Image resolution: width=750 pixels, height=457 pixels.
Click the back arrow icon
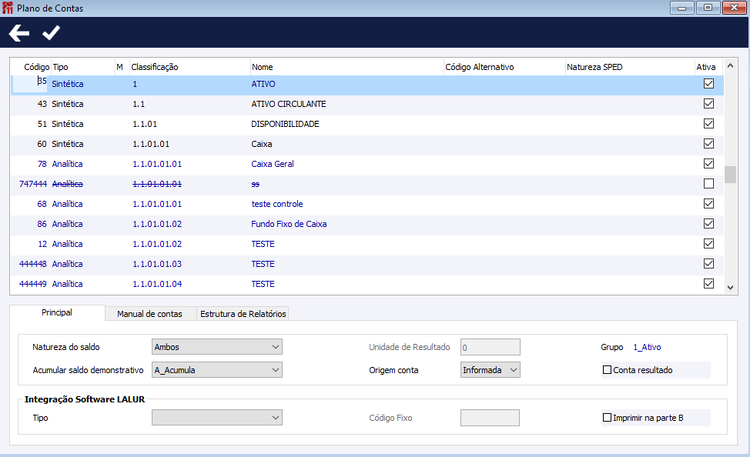click(19, 33)
